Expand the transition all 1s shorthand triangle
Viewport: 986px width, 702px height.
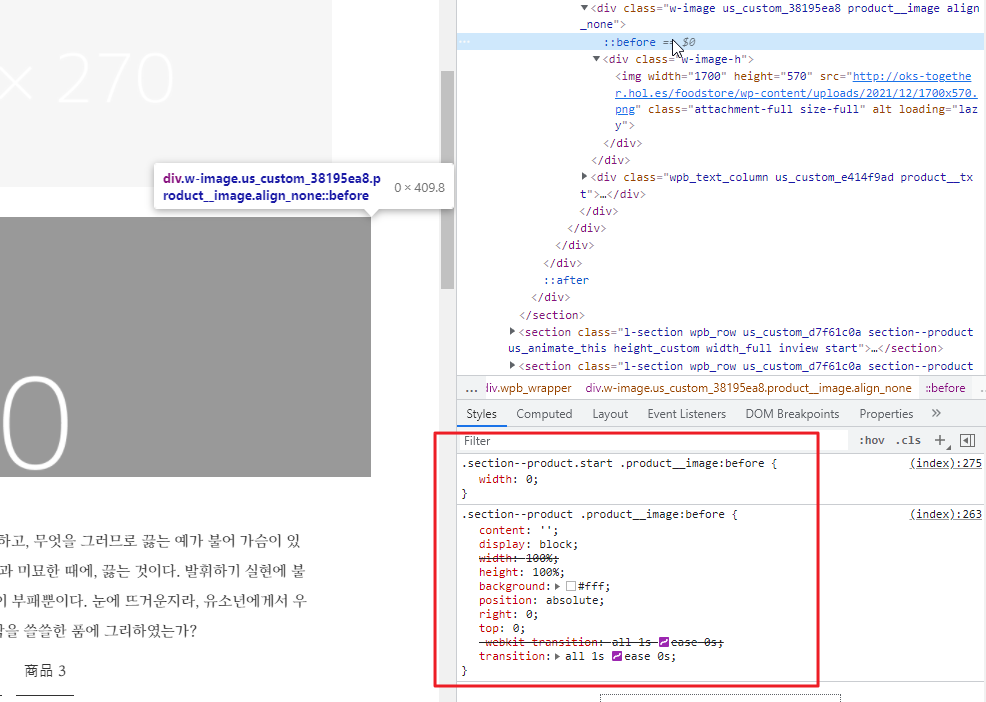557,656
